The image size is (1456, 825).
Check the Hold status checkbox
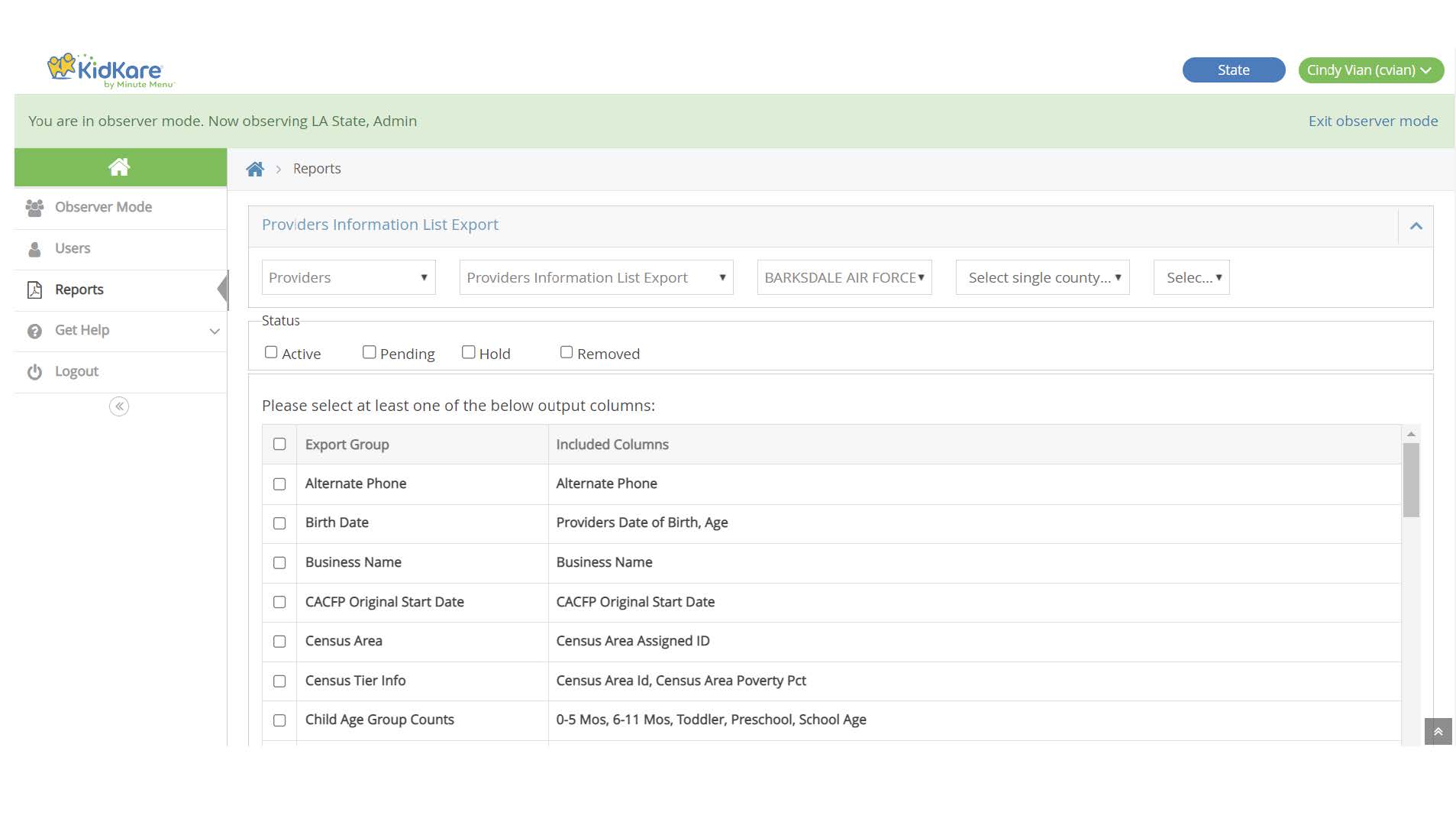point(469,352)
